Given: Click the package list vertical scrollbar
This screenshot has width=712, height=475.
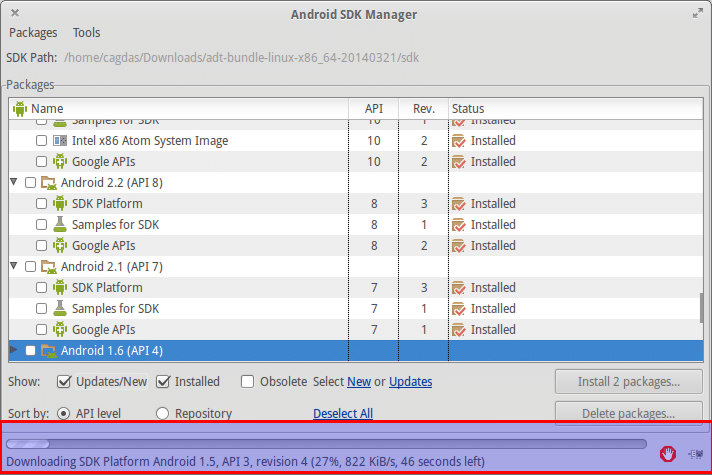Looking at the screenshot, I should 702,307.
